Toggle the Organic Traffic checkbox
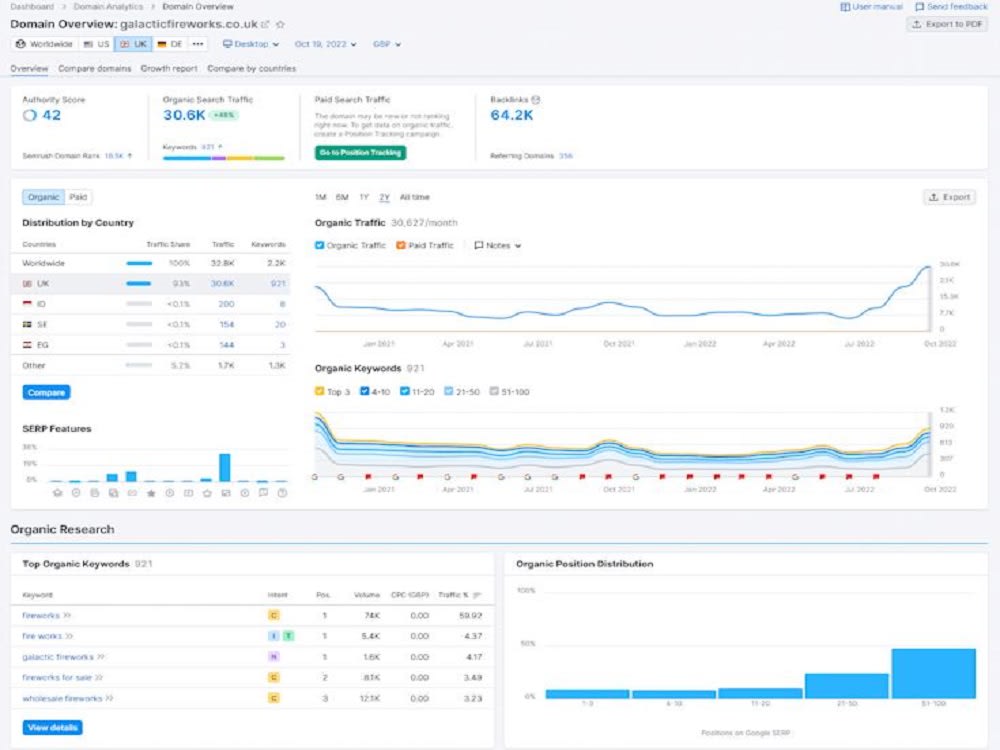 point(320,246)
